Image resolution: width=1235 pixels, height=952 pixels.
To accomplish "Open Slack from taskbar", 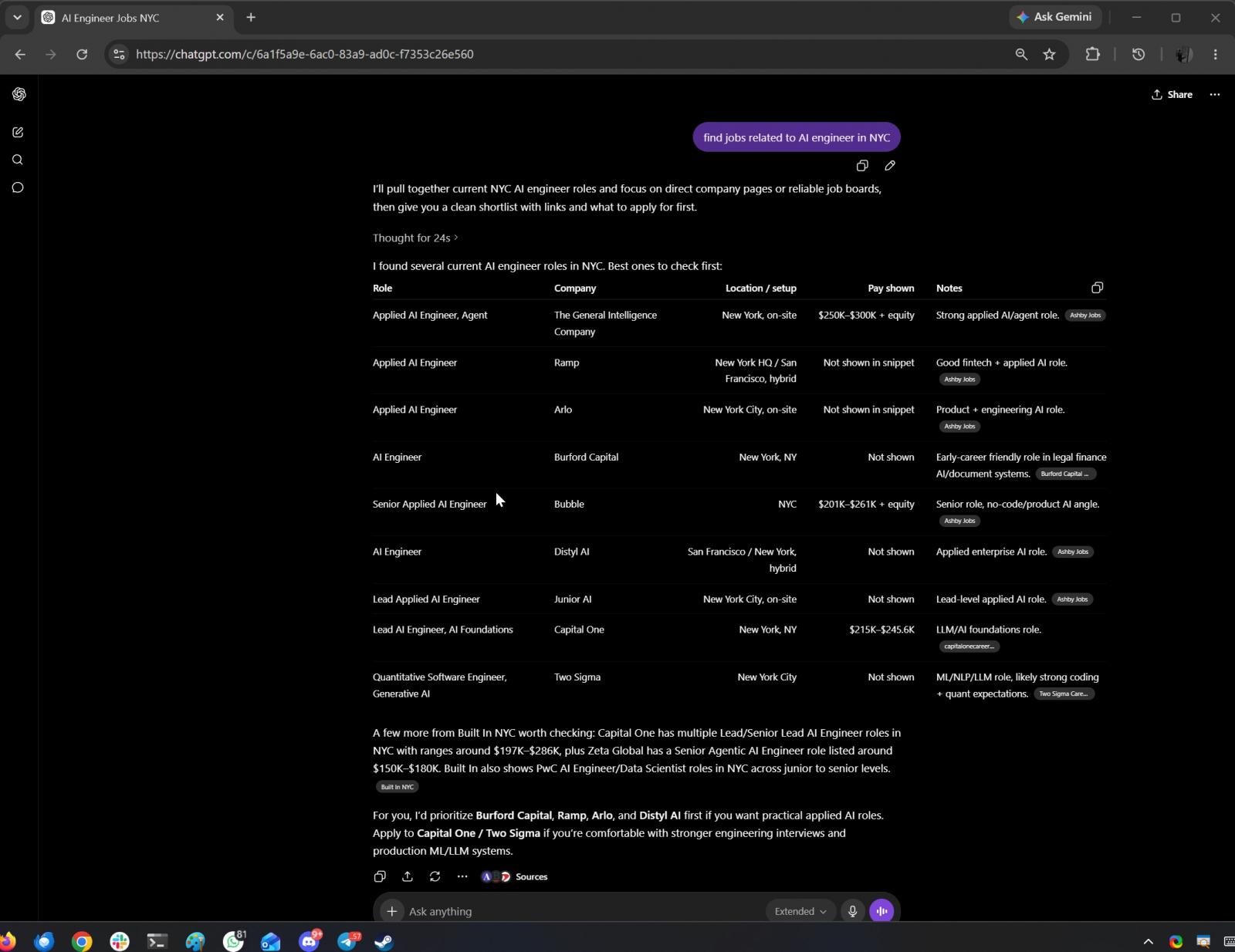I will [120, 941].
